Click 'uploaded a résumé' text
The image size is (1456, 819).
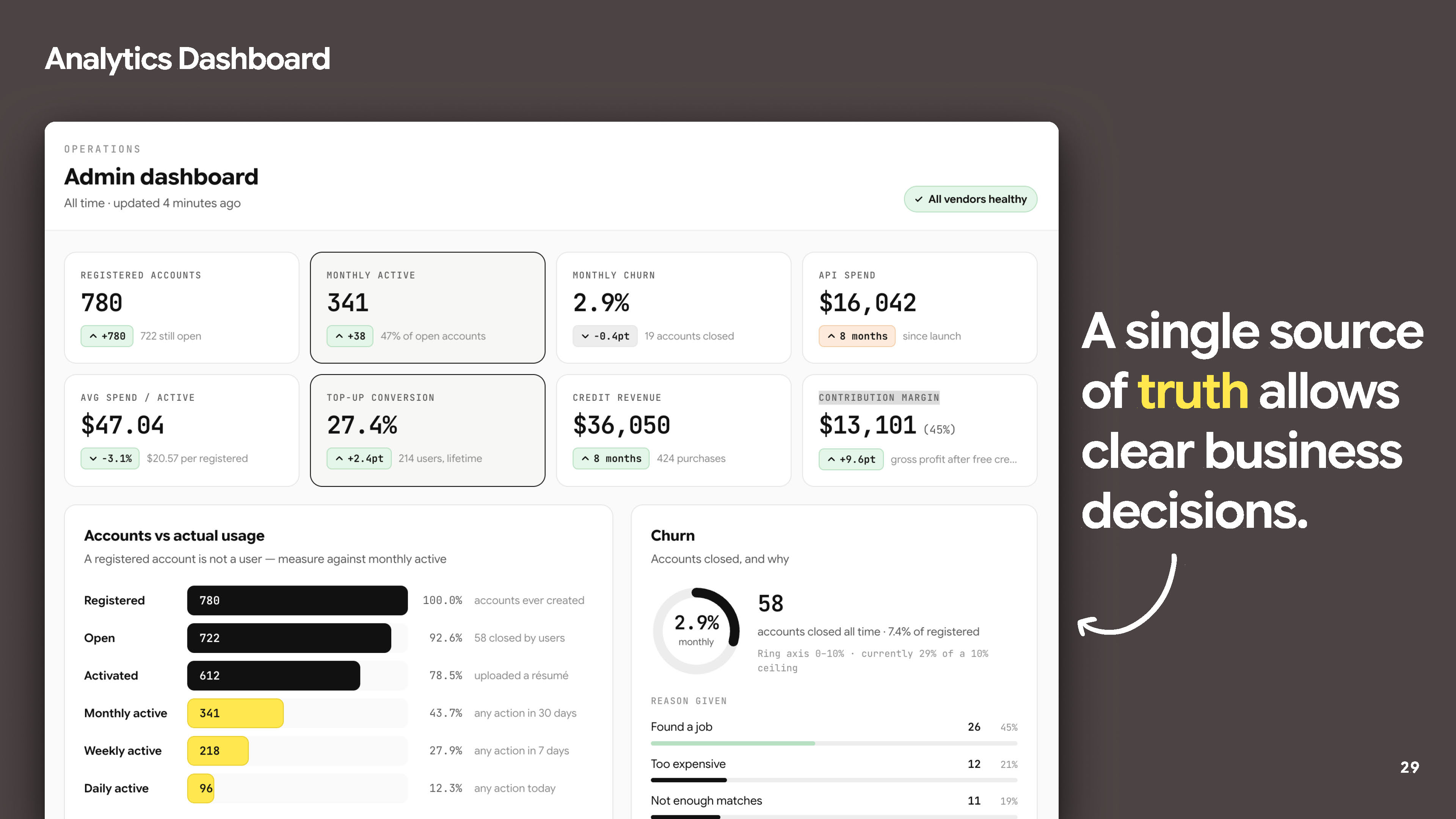click(521, 675)
